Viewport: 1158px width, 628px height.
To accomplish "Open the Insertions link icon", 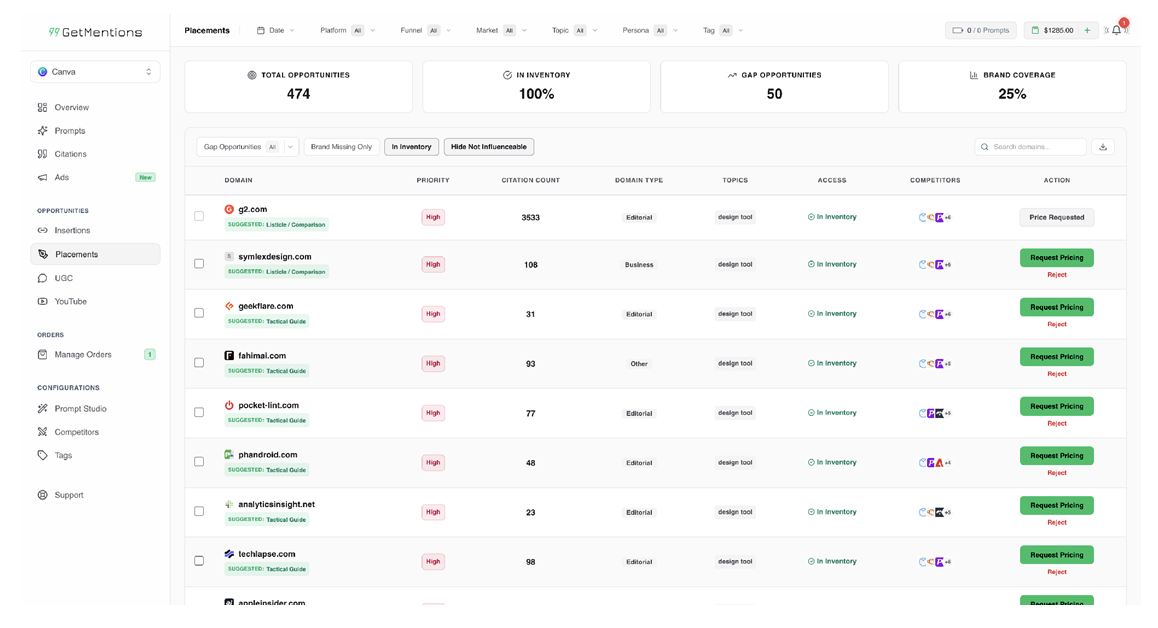I will pos(42,231).
